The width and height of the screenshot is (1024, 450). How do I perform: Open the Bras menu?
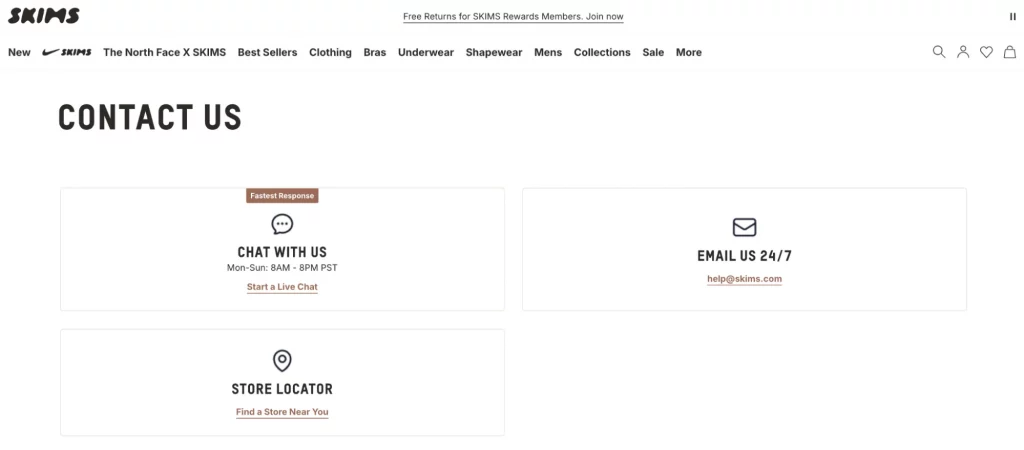(375, 52)
